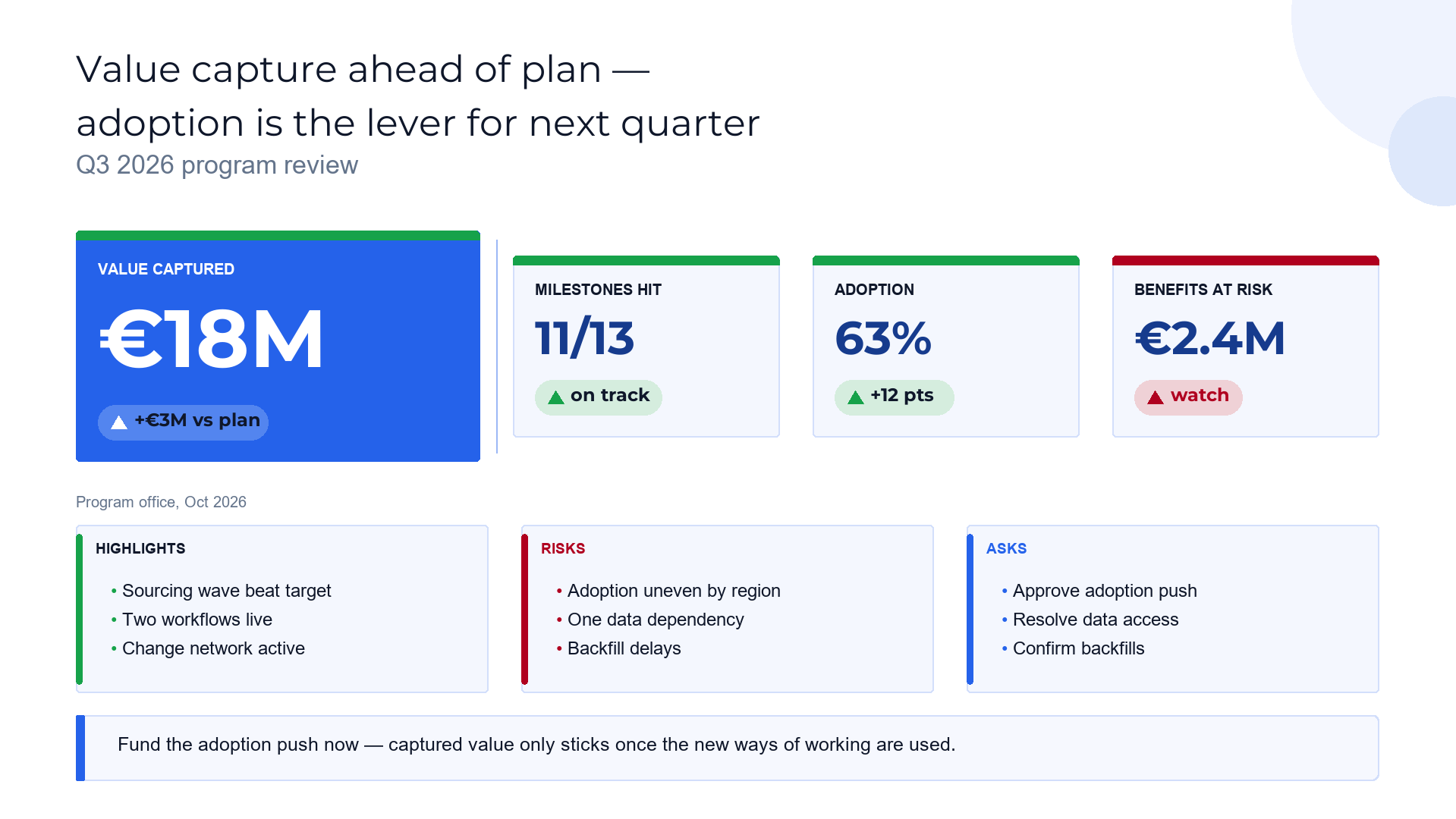Image resolution: width=1456 pixels, height=819 pixels.
Task: Click the watch status badge
Action: [1188, 397]
